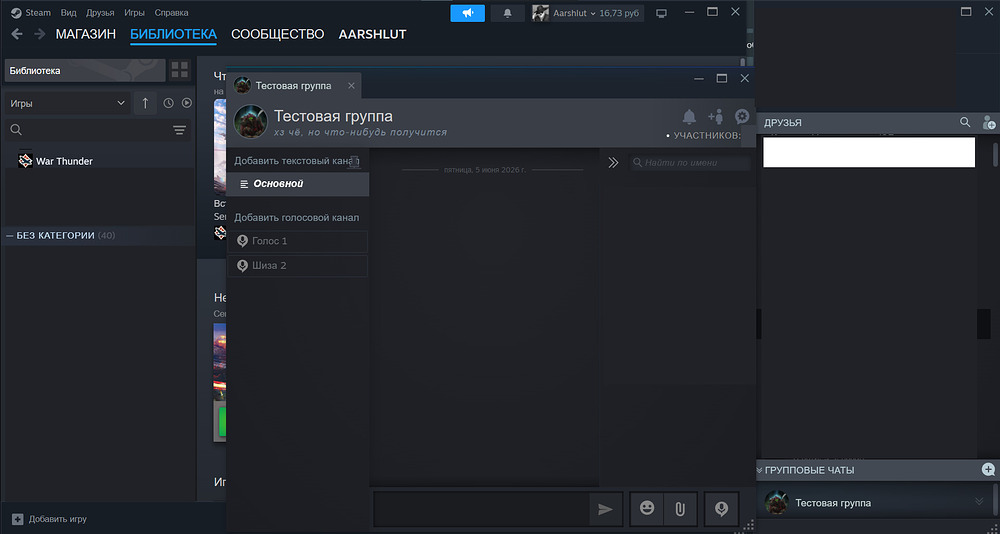Collapse the БЕЗ КАТЕГОРИИ section
The image size is (1000, 534).
10,235
